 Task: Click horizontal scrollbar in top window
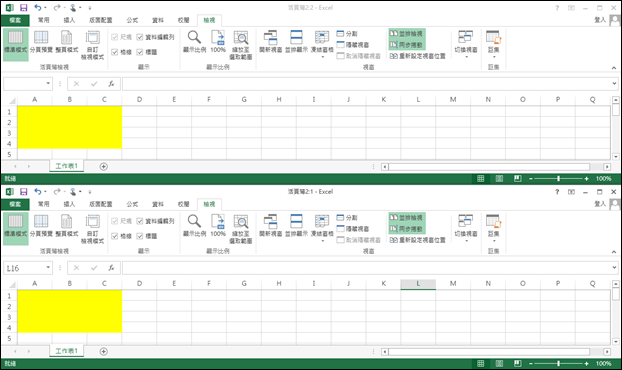coord(489,167)
